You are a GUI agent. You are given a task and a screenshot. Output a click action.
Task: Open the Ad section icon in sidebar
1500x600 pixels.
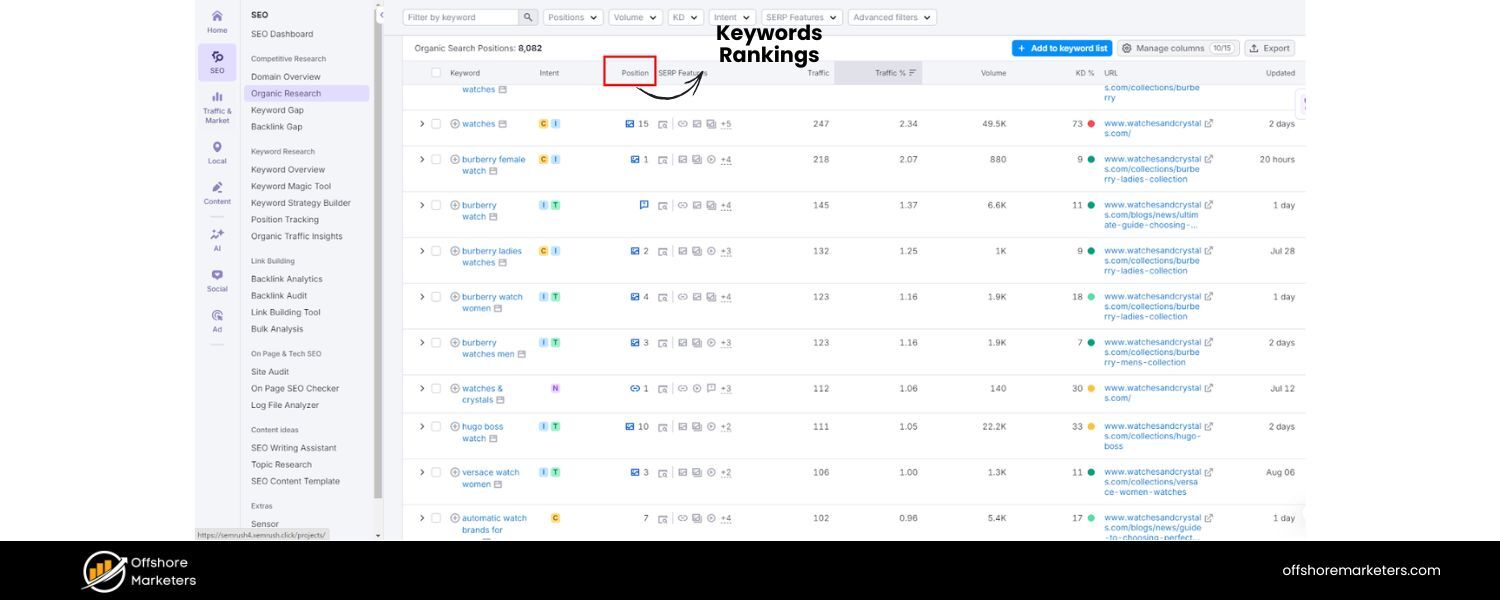tap(216, 315)
